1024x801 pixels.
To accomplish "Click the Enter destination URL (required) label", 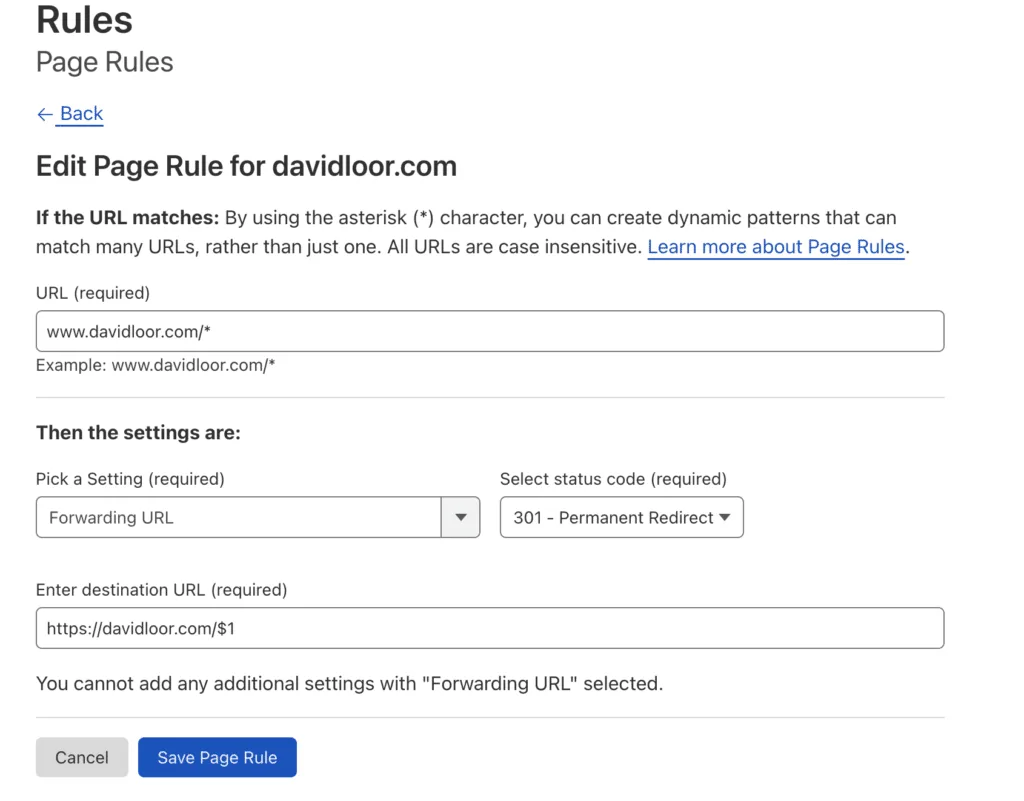I will tap(161, 589).
